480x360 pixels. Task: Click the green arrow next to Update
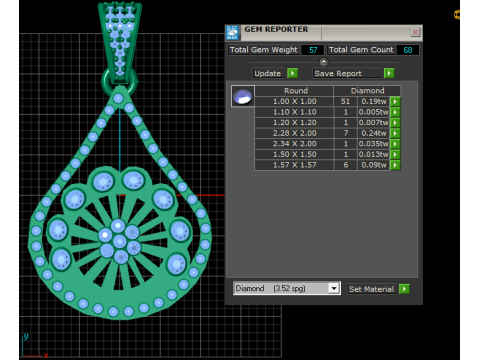tap(292, 73)
